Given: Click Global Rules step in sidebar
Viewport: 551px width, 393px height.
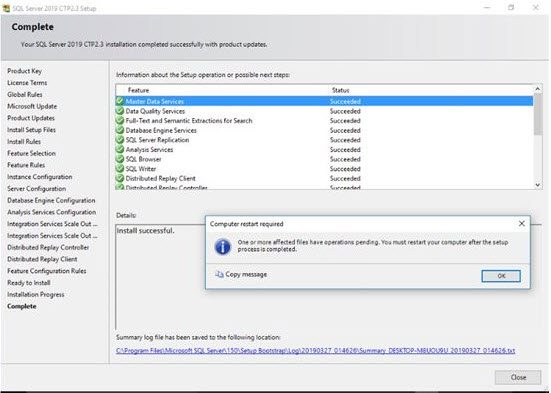Looking at the screenshot, I should pyautogui.click(x=25, y=94).
